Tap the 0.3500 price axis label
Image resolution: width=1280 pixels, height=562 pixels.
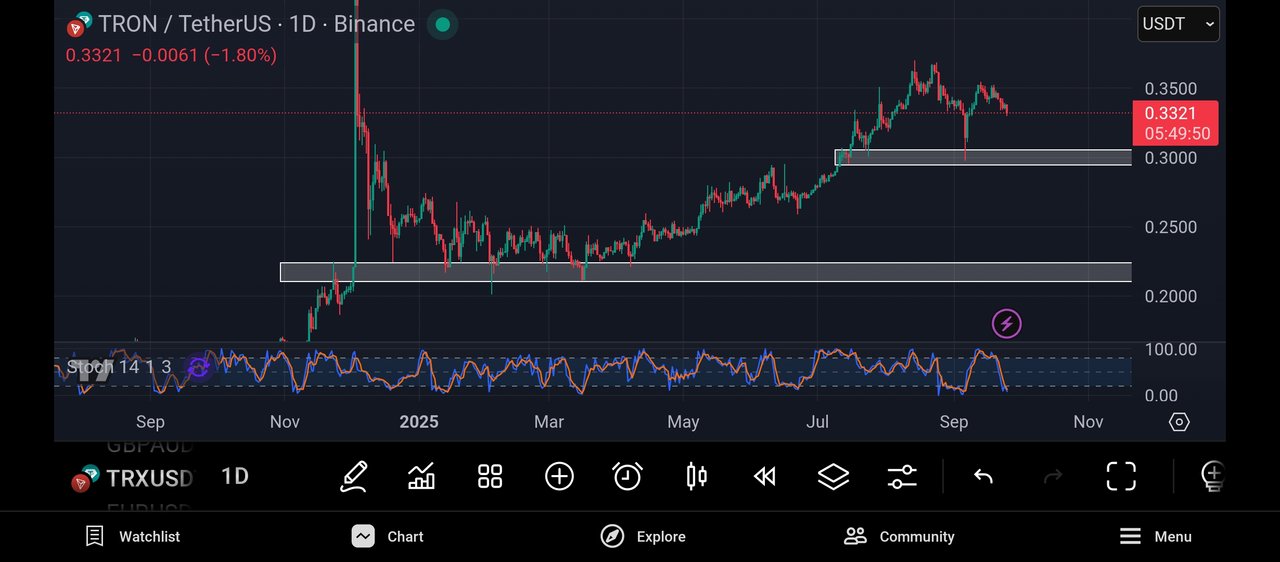pos(1171,89)
